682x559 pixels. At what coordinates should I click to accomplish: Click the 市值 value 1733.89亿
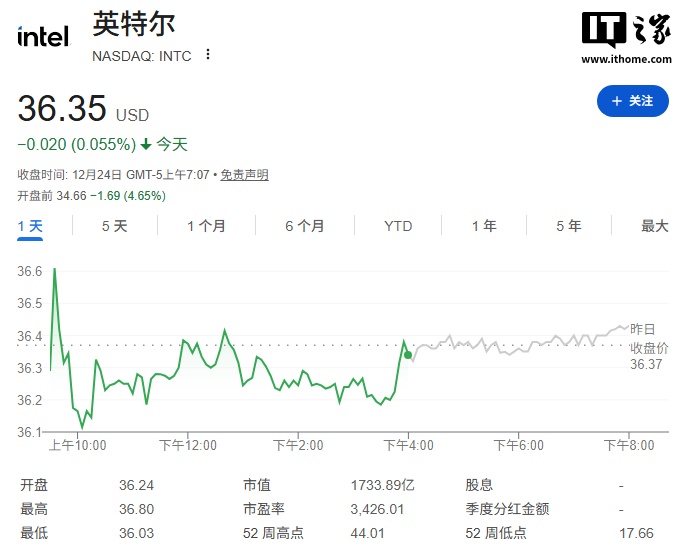tap(382, 485)
